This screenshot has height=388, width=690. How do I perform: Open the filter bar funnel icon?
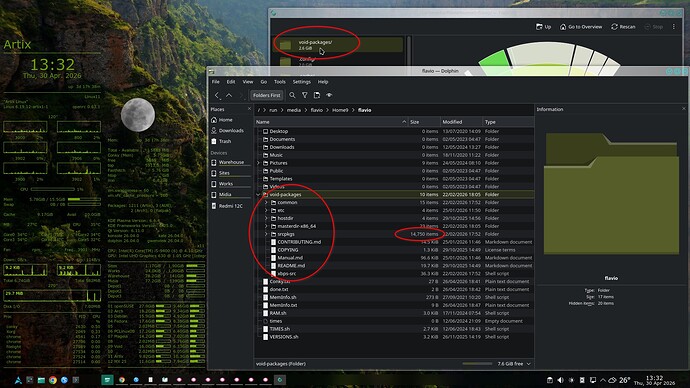pyautogui.click(x=305, y=95)
